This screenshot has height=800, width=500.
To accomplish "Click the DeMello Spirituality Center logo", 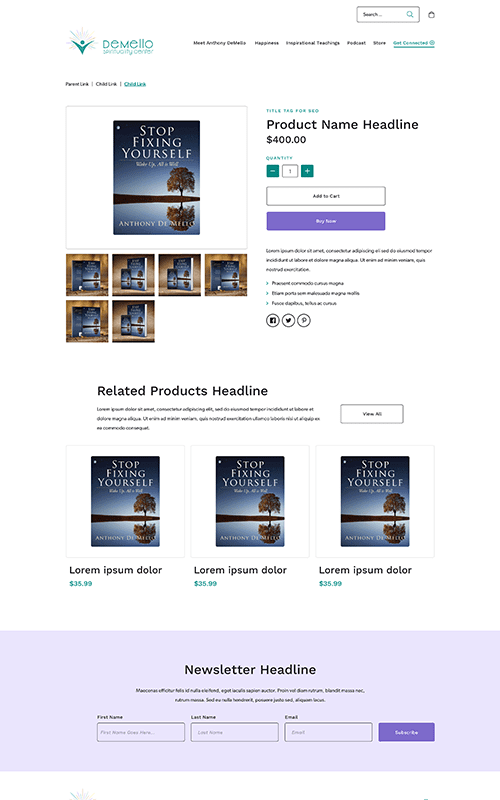I will coord(110,42).
